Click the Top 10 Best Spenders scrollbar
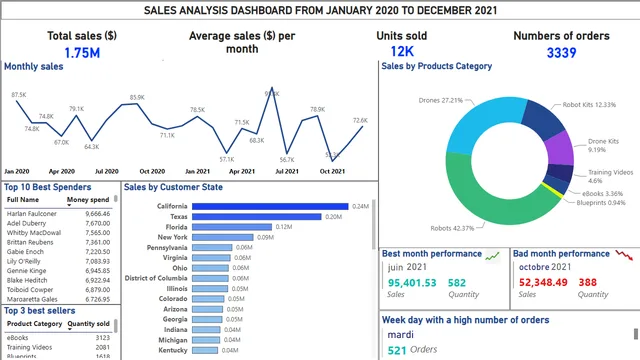Viewport: 640px width, 360px height. pos(116,199)
